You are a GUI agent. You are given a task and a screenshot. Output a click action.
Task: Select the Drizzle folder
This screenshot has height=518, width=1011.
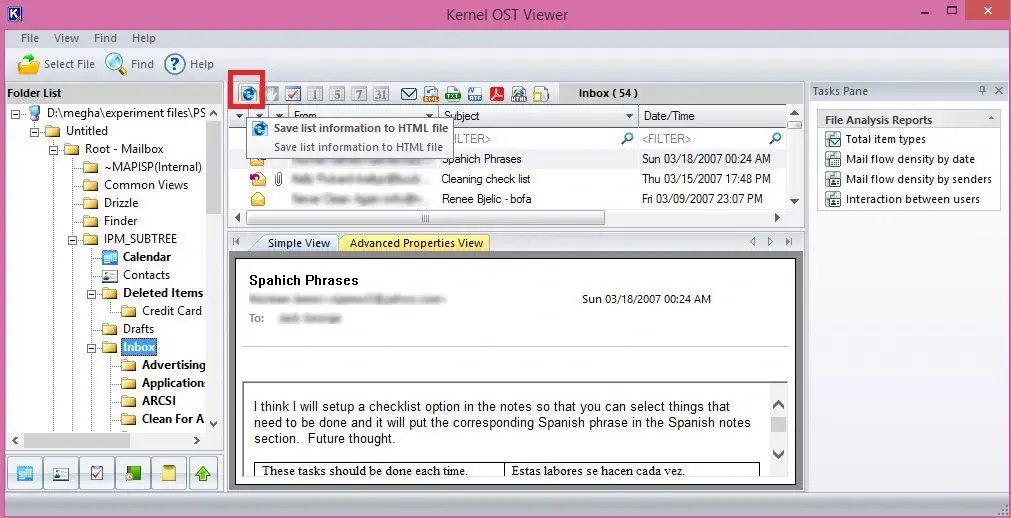(x=121, y=203)
